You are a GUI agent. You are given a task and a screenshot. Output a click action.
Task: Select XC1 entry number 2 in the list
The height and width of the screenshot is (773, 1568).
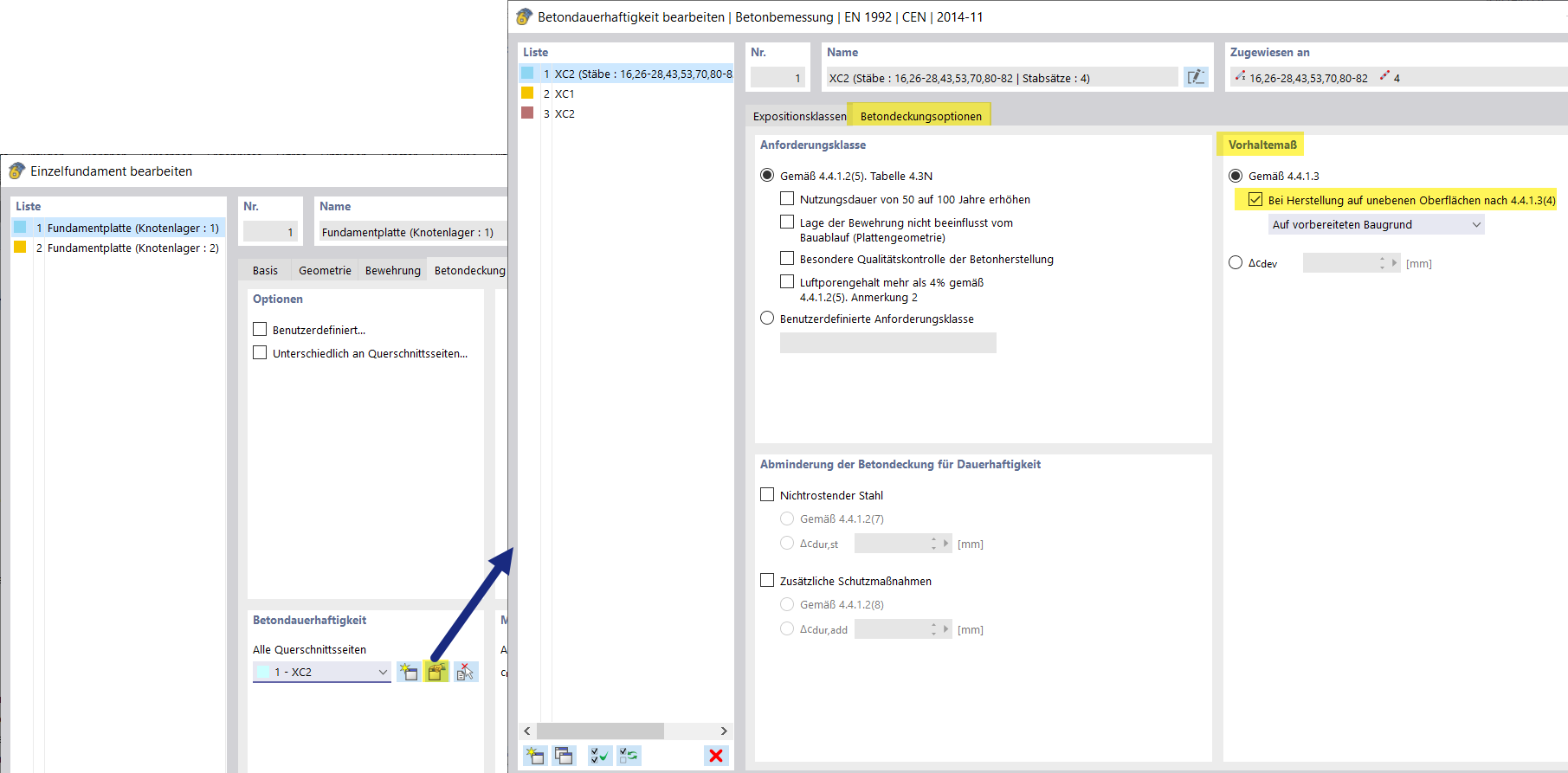pos(626,93)
